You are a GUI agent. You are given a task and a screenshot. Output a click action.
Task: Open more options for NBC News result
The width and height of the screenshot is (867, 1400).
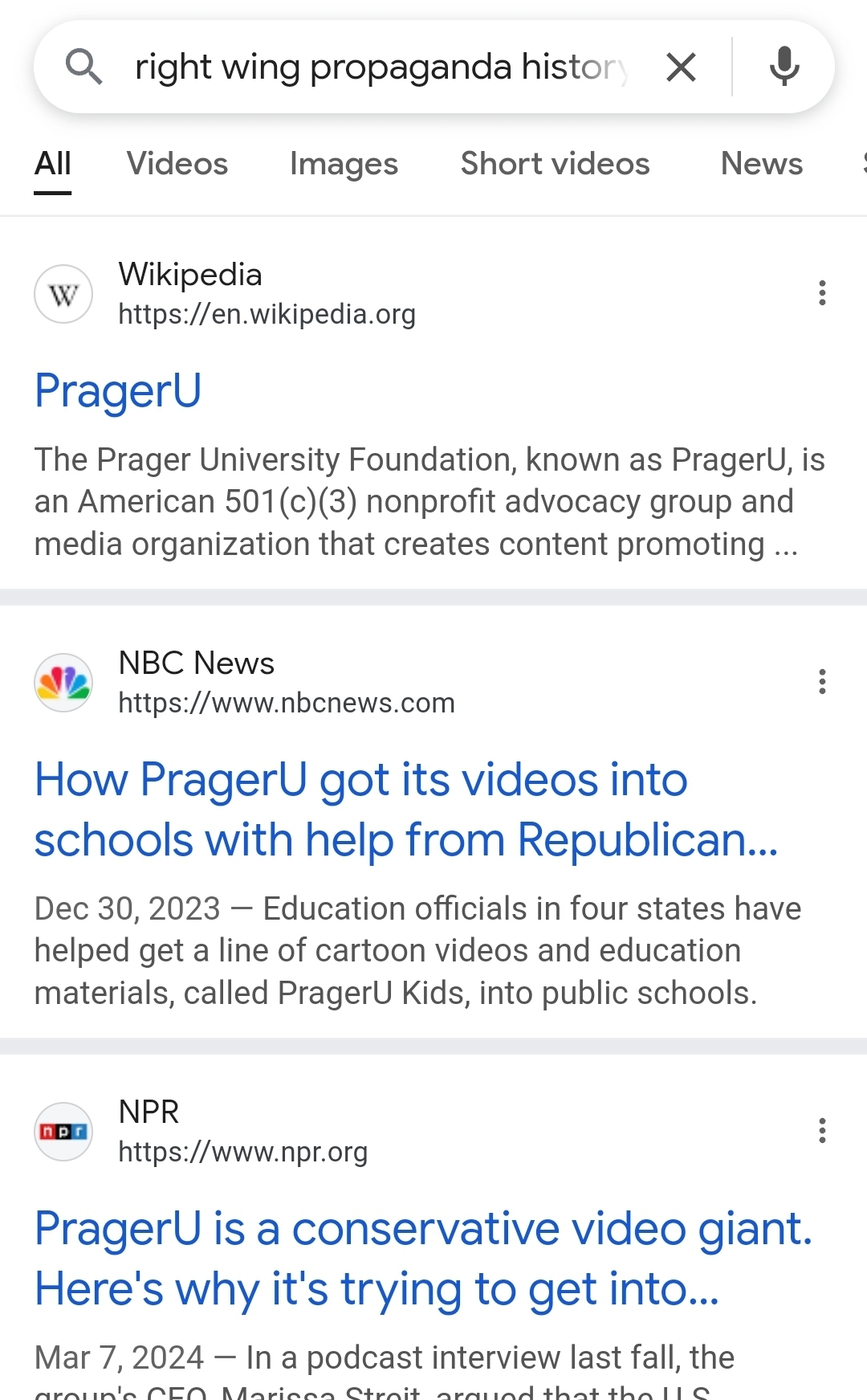click(822, 682)
